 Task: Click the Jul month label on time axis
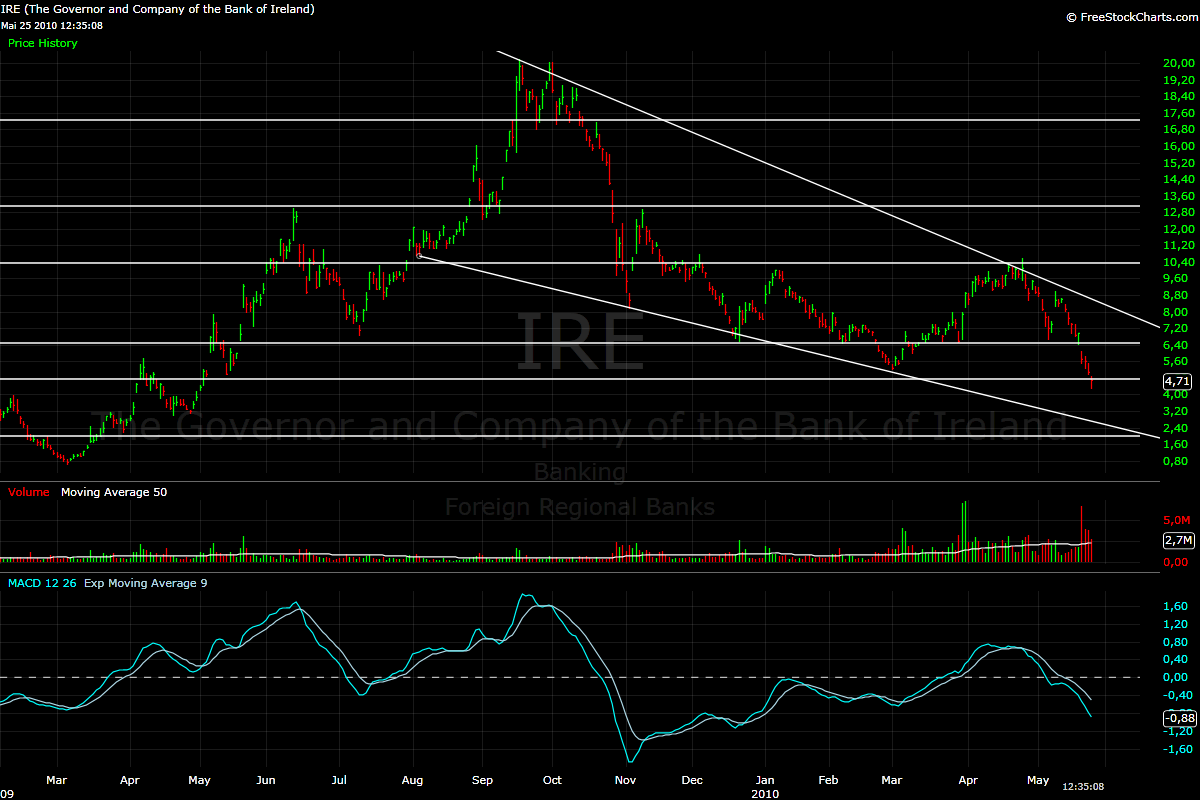(339, 779)
